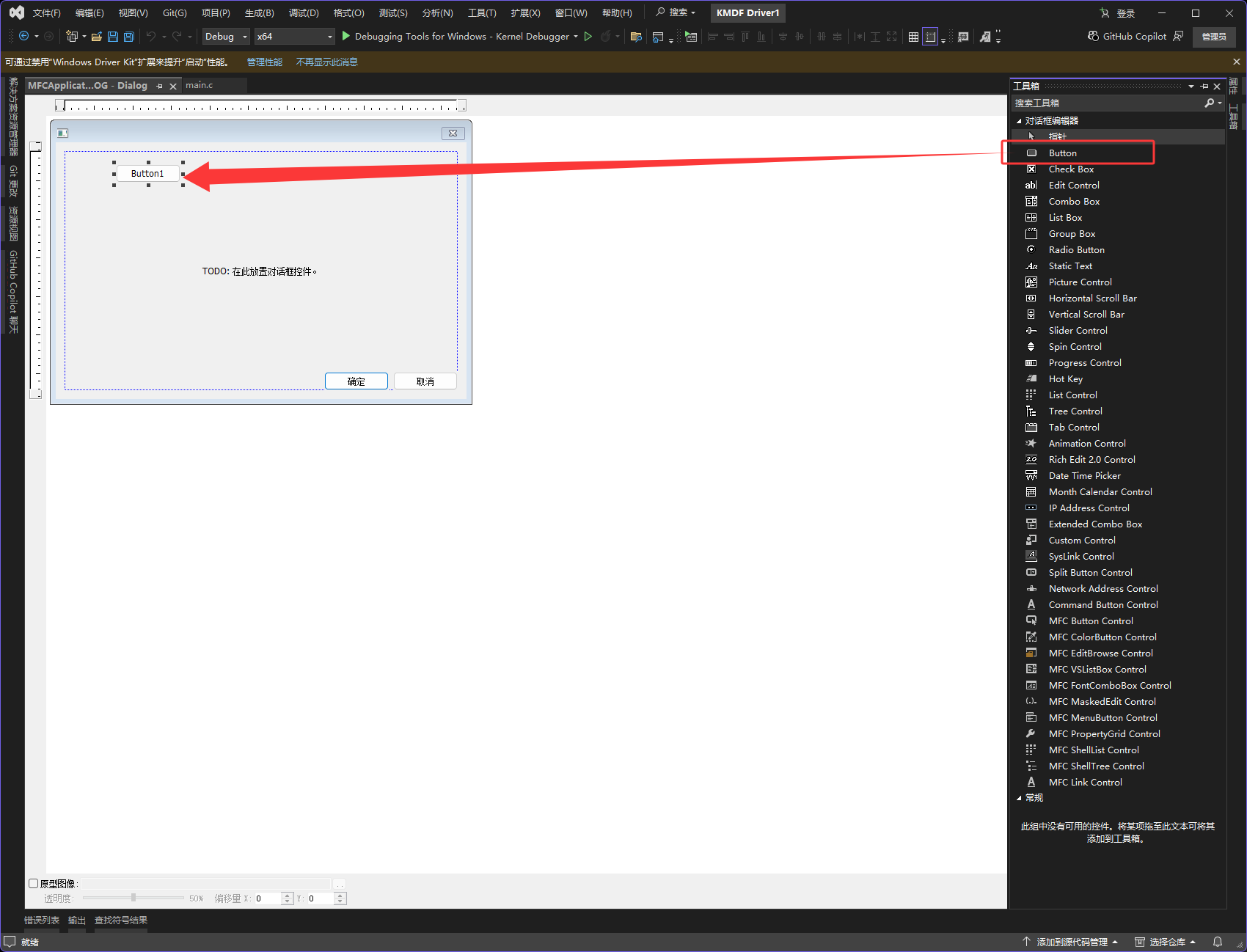Click the GitHub Copilot icon
Screen dimensions: 1247x952
[1093, 36]
